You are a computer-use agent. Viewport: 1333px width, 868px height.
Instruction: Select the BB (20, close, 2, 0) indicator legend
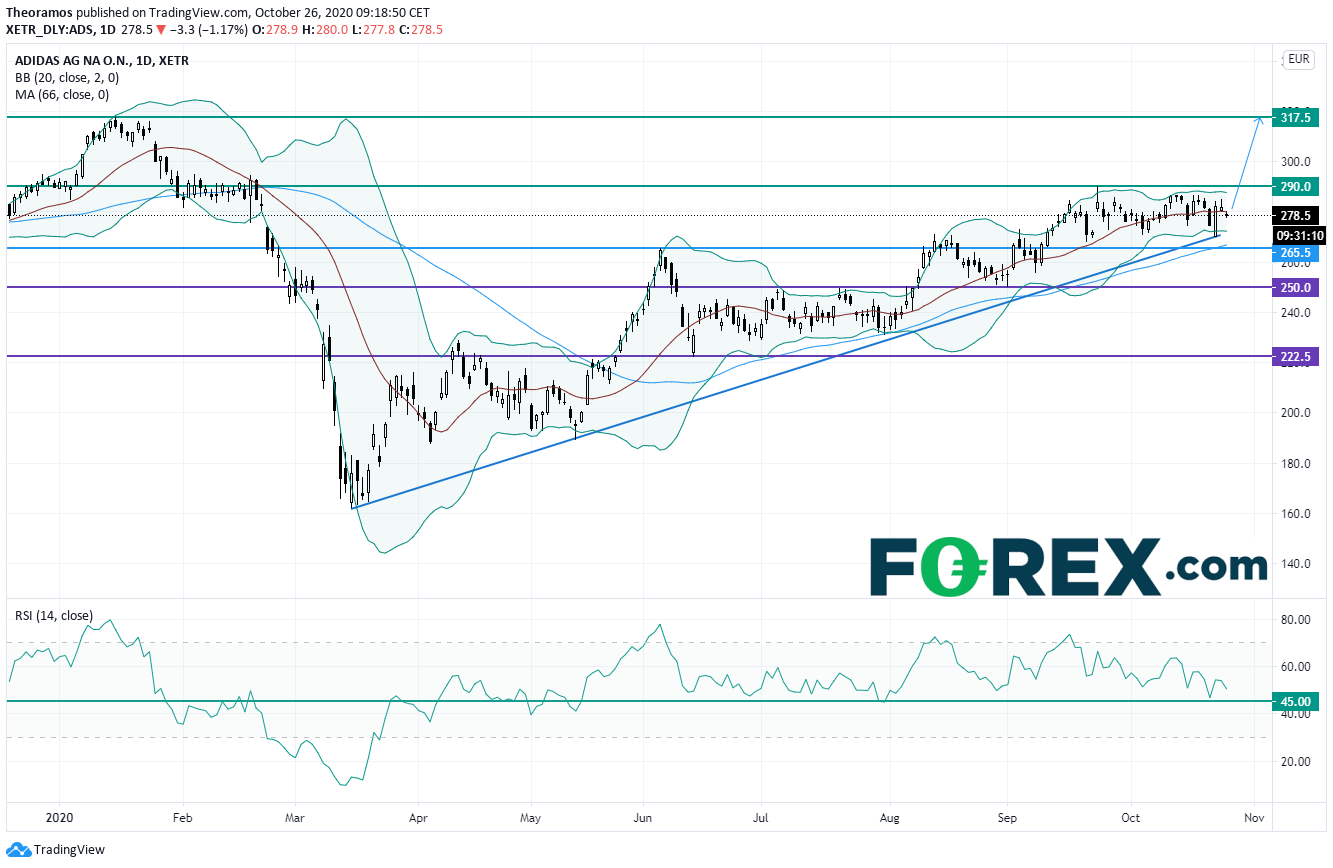point(65,78)
